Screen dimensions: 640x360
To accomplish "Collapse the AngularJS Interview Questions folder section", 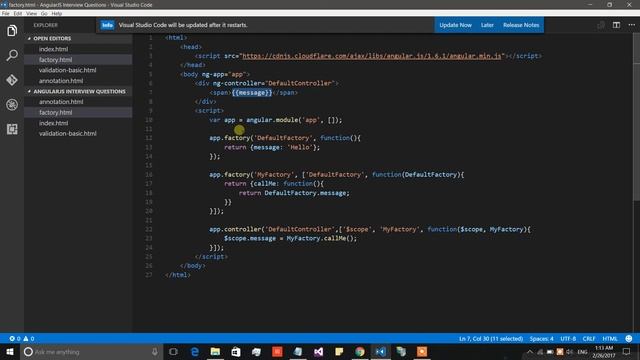I will pos(78,91).
